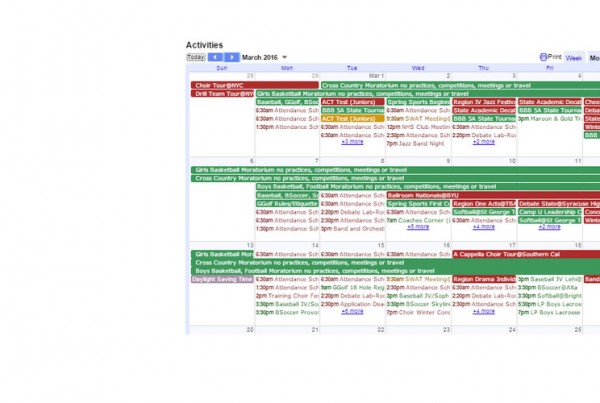Image resolution: width=600 pixels, height=403 pixels.
Task: Open the Region One Acts@TBA event
Action: coord(484,204)
